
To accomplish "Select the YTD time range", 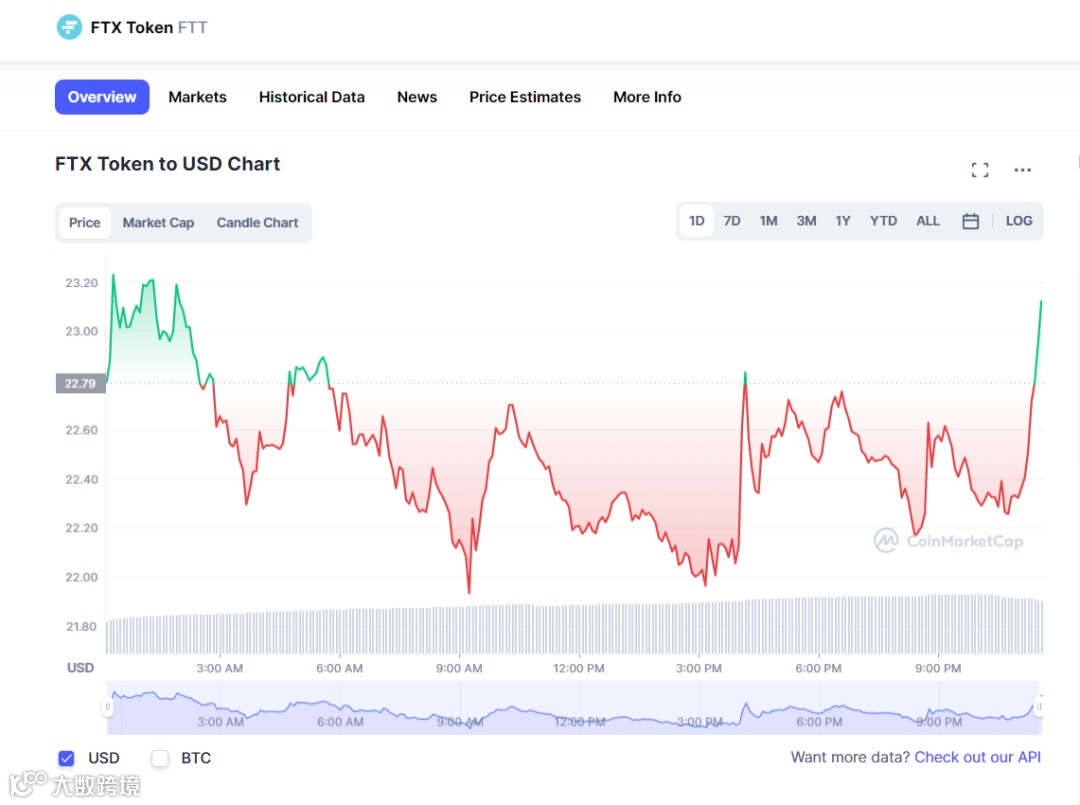I will coord(883,221).
